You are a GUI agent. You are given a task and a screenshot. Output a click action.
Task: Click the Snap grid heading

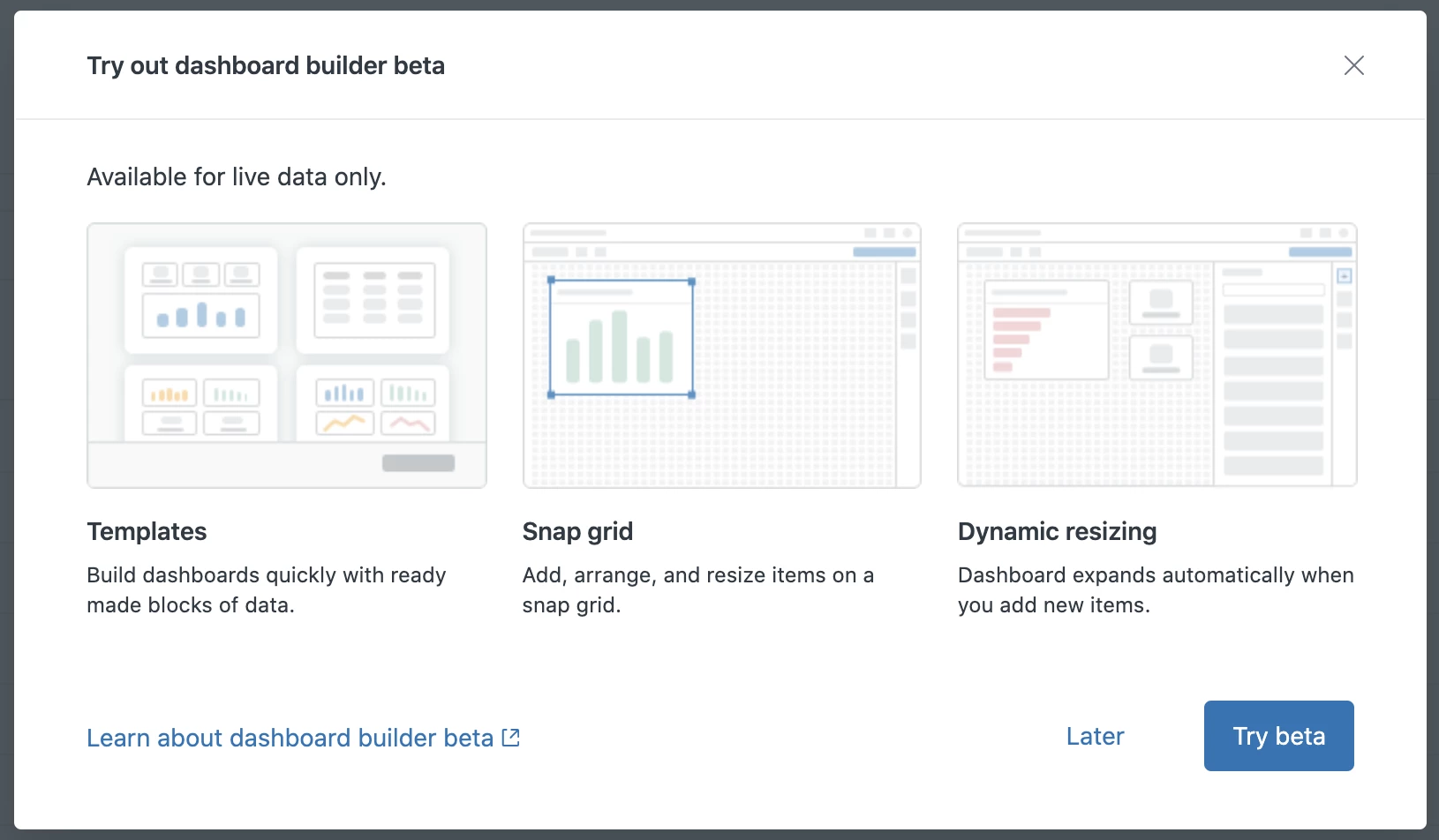577,531
